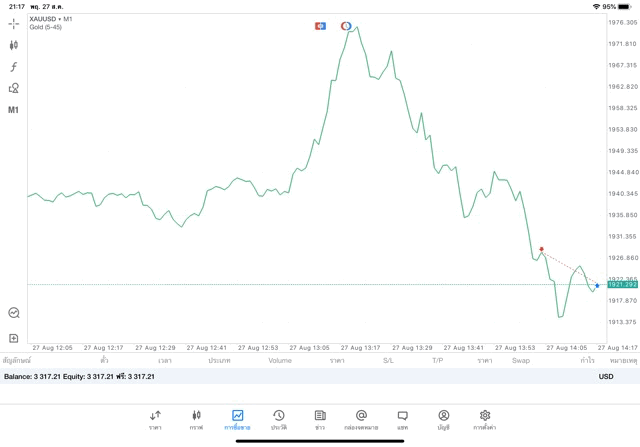
Task: Switch to the Quotes (ราคา) tab
Action: [x=155, y=419]
